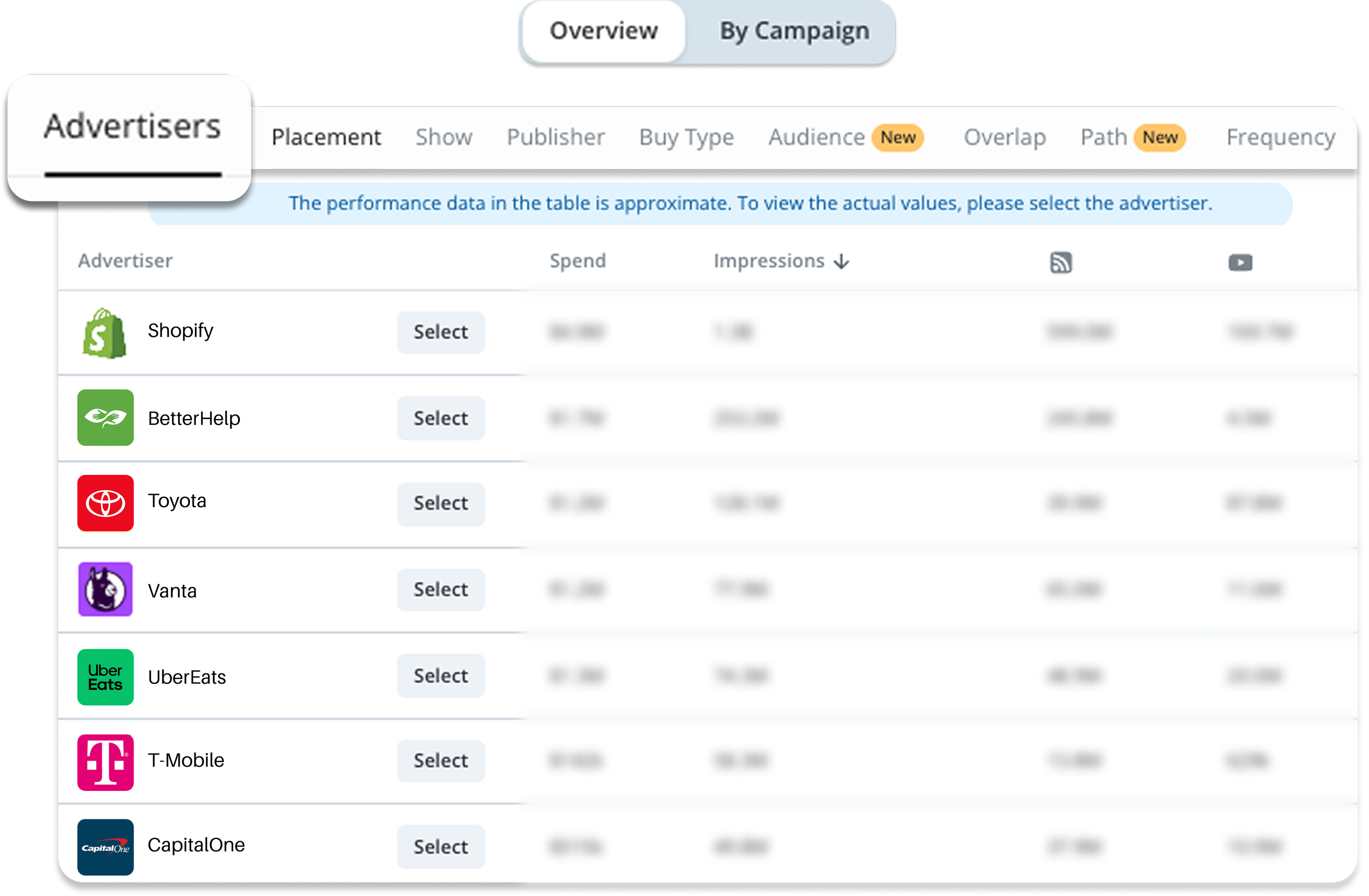Click the BetterHelp logo icon
This screenshot has width=1369, height=896.
point(105,418)
